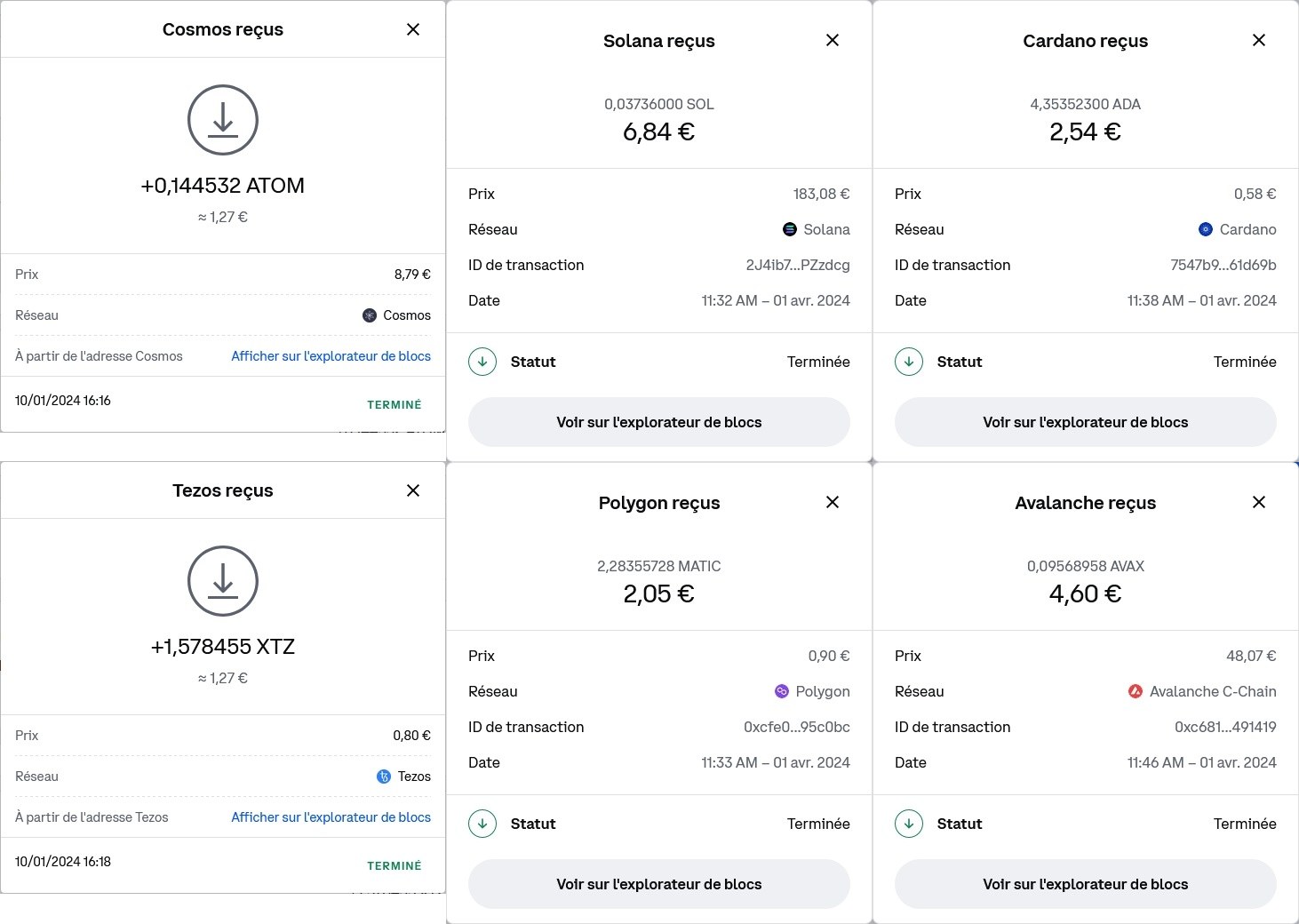Click Polygon date 11:33 AM – 01 avr. 2024
The height and width of the screenshot is (924, 1299).
776,762
